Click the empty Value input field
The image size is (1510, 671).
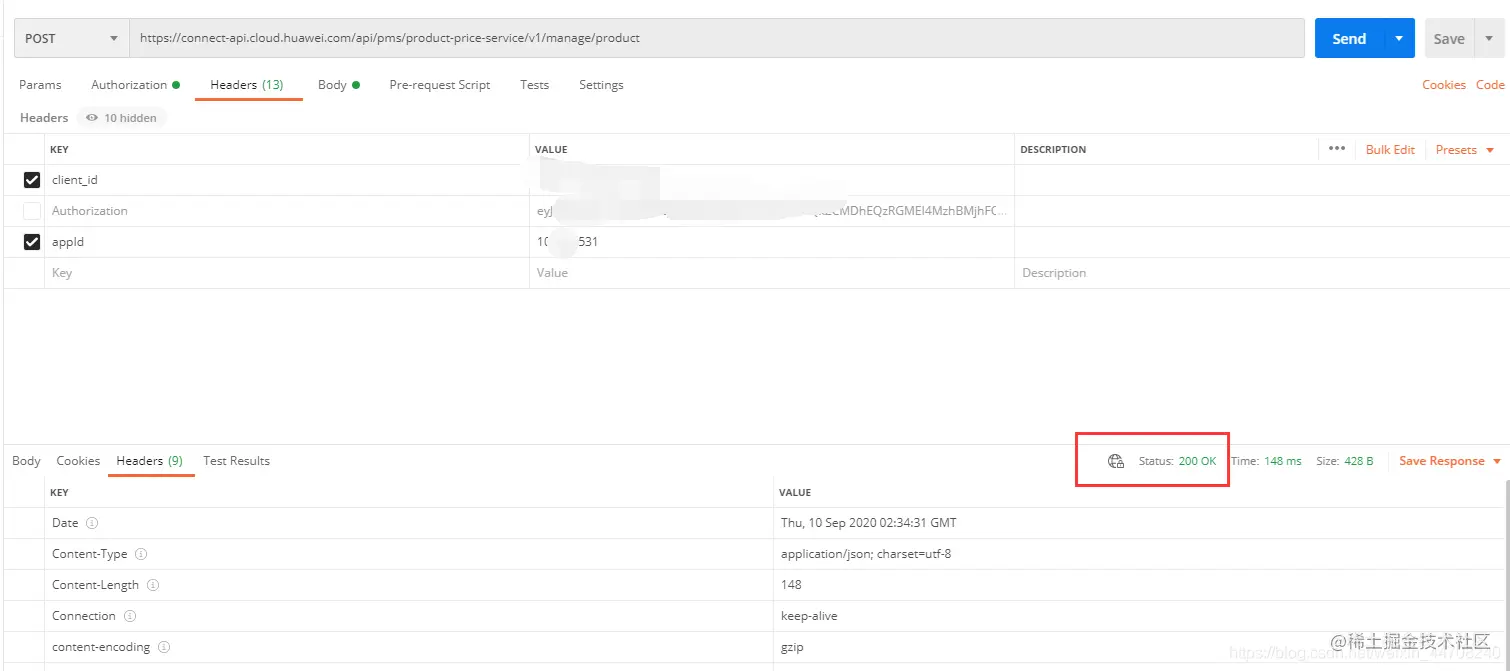click(772, 273)
